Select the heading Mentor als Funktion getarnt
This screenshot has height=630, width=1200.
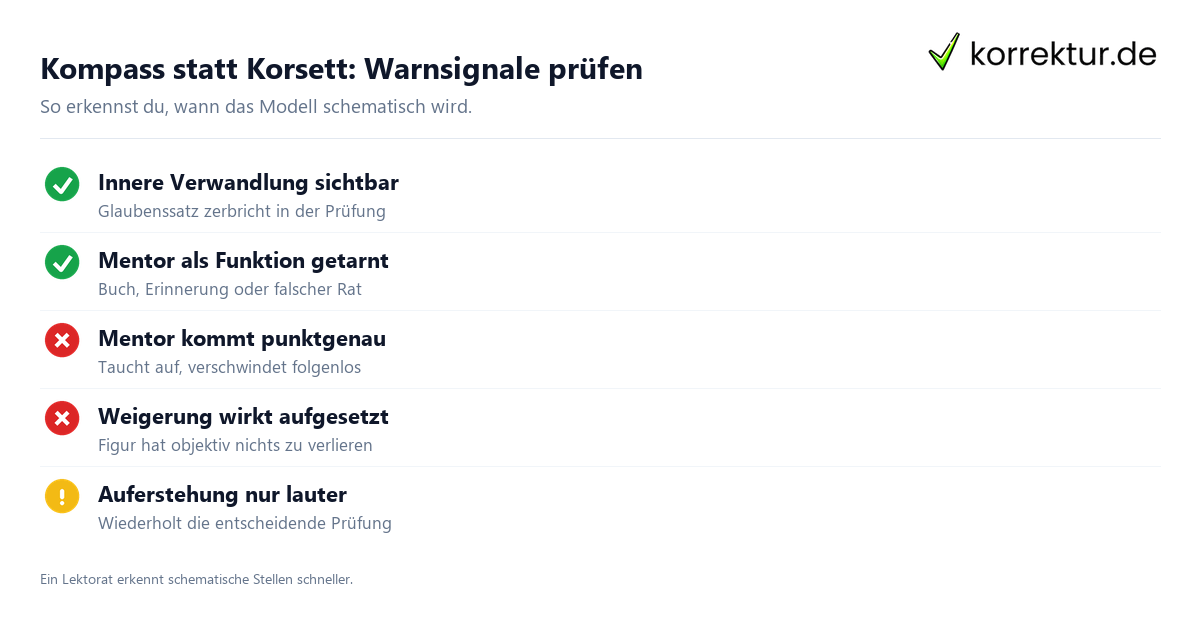[x=243, y=261]
